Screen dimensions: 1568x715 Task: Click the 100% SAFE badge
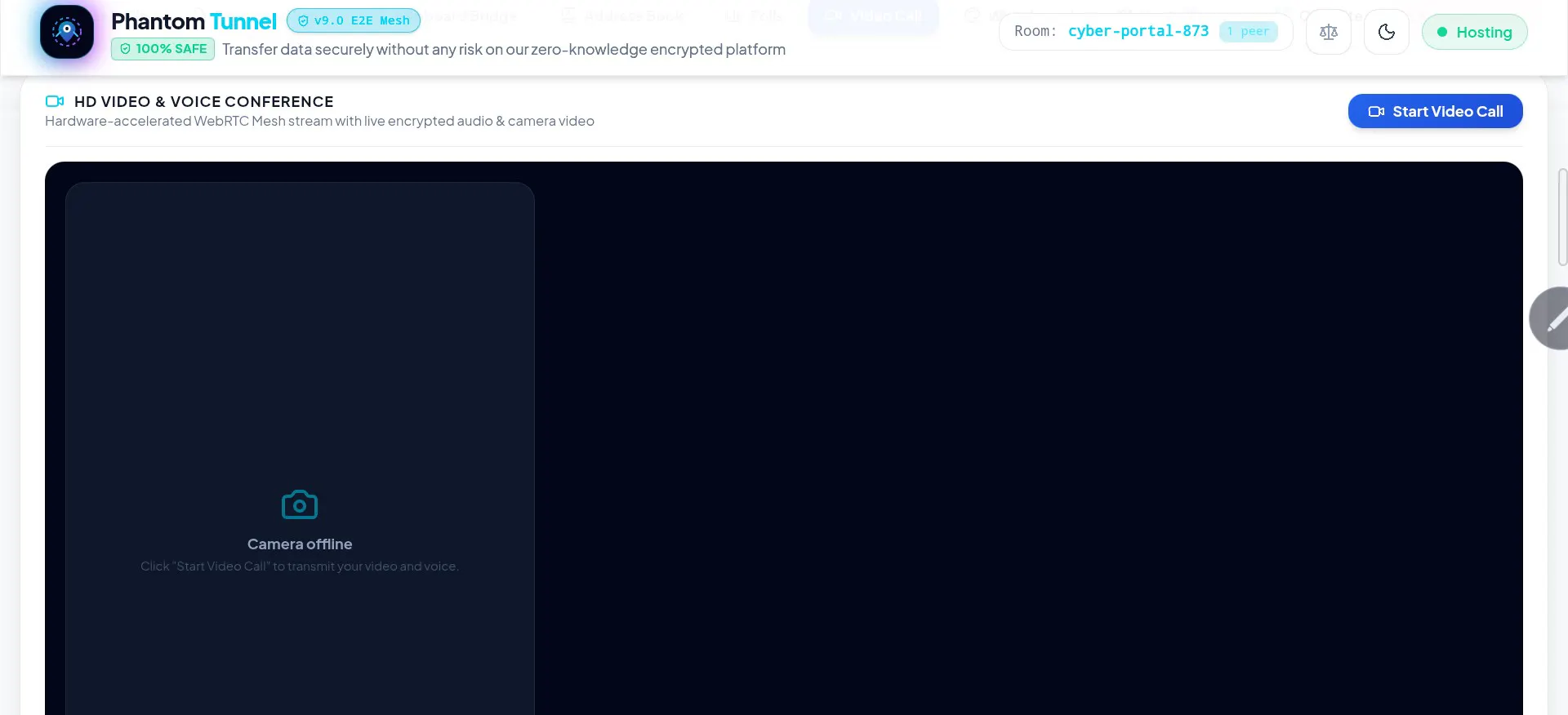point(163,49)
